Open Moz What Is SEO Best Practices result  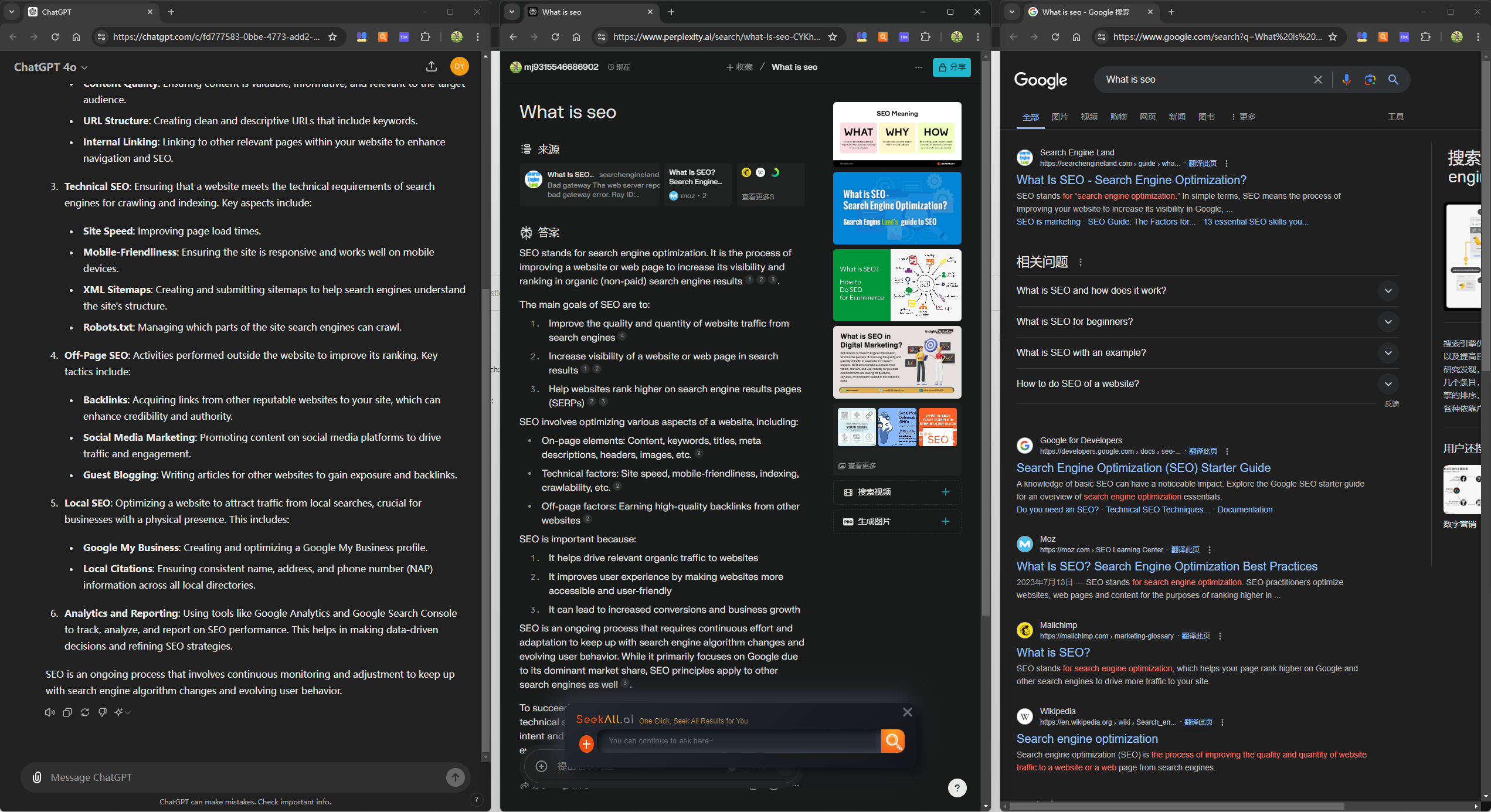point(1167,566)
